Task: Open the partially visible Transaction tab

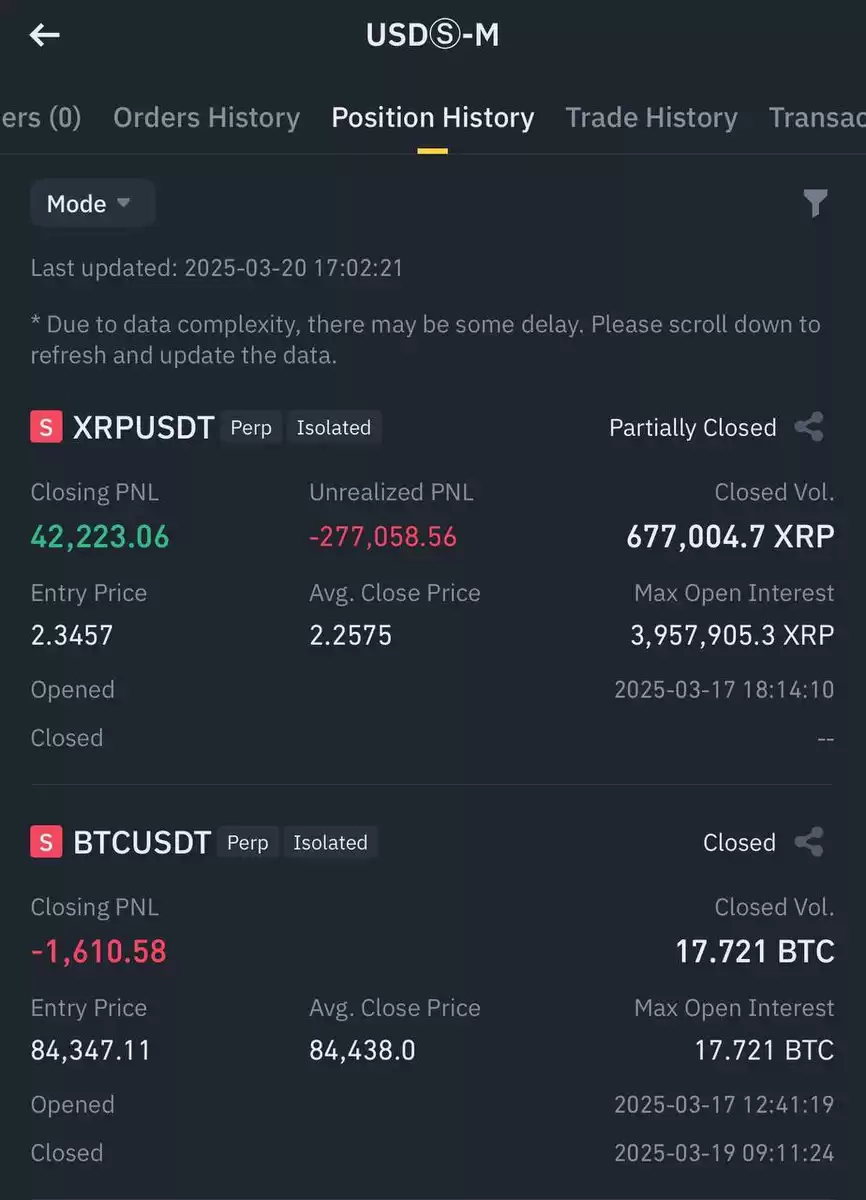Action: [x=817, y=117]
